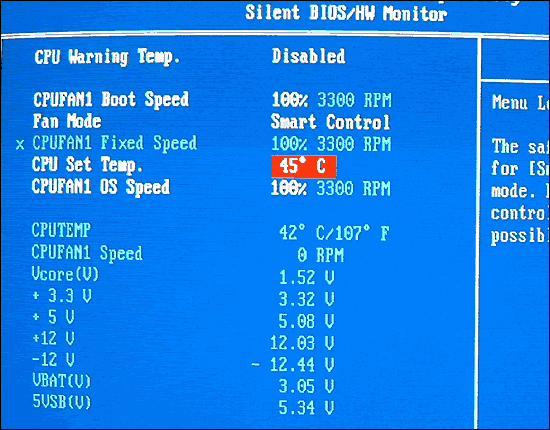Select the CPU Warning Temp. setting

107,57
